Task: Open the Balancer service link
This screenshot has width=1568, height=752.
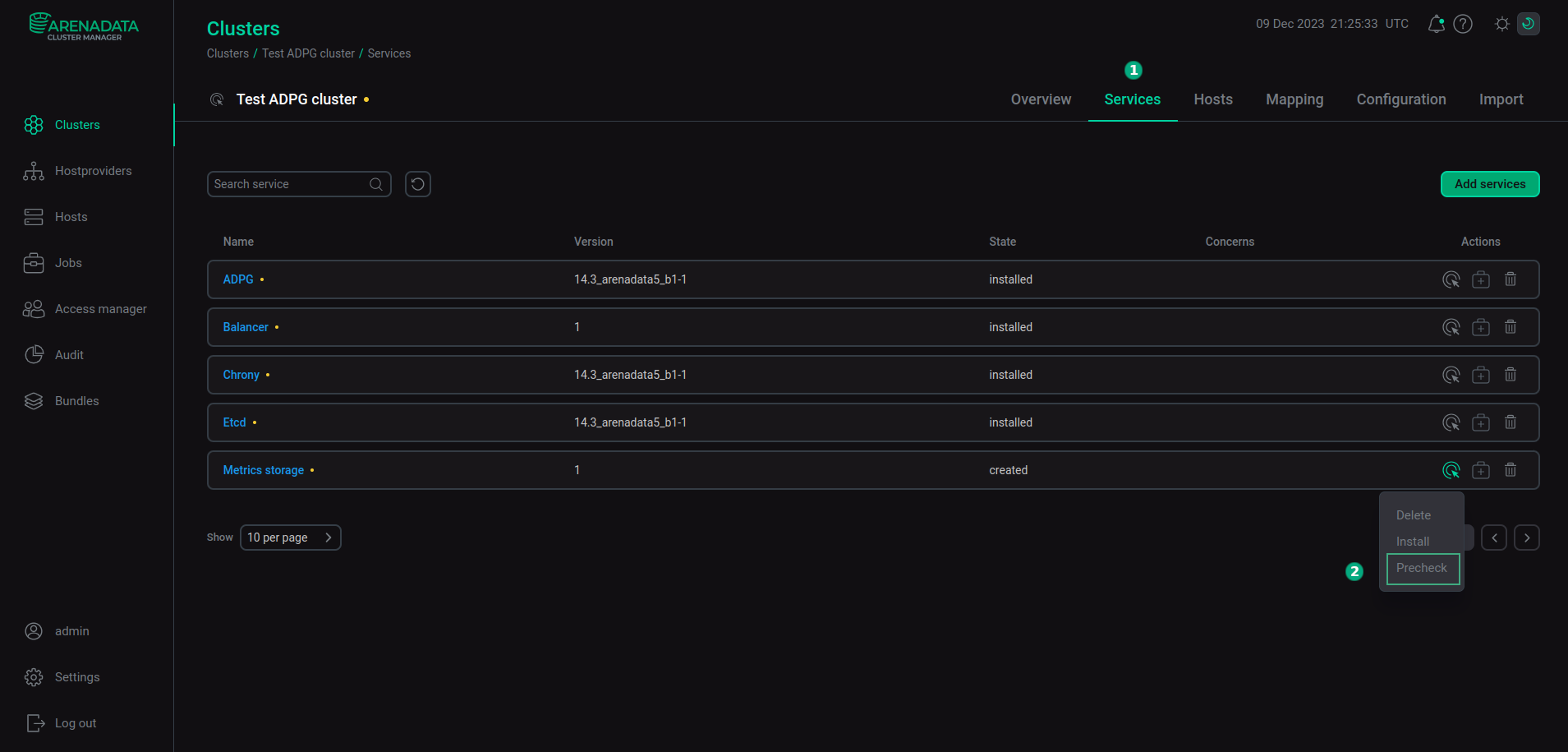Action: (x=246, y=327)
